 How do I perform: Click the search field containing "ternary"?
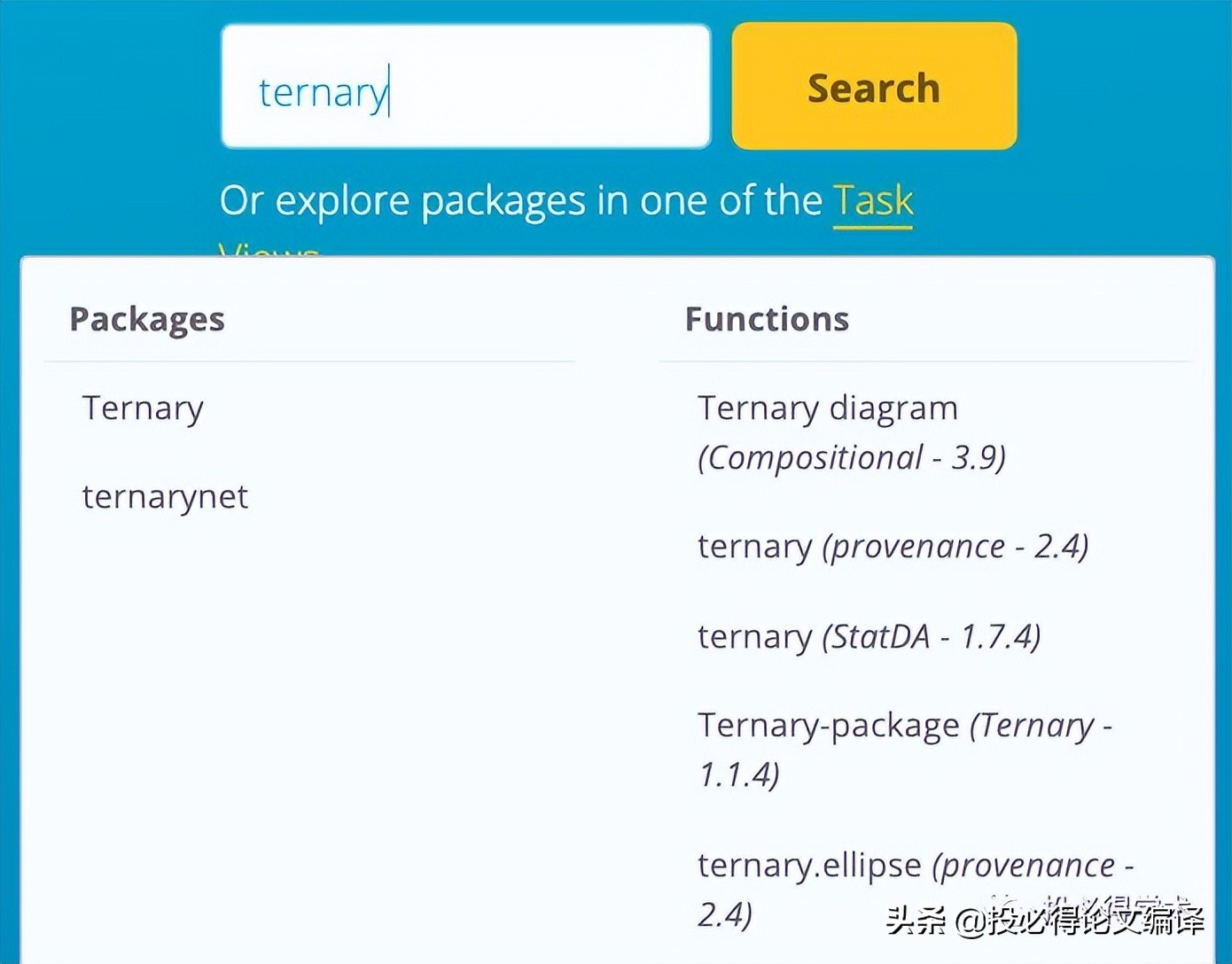(465, 87)
